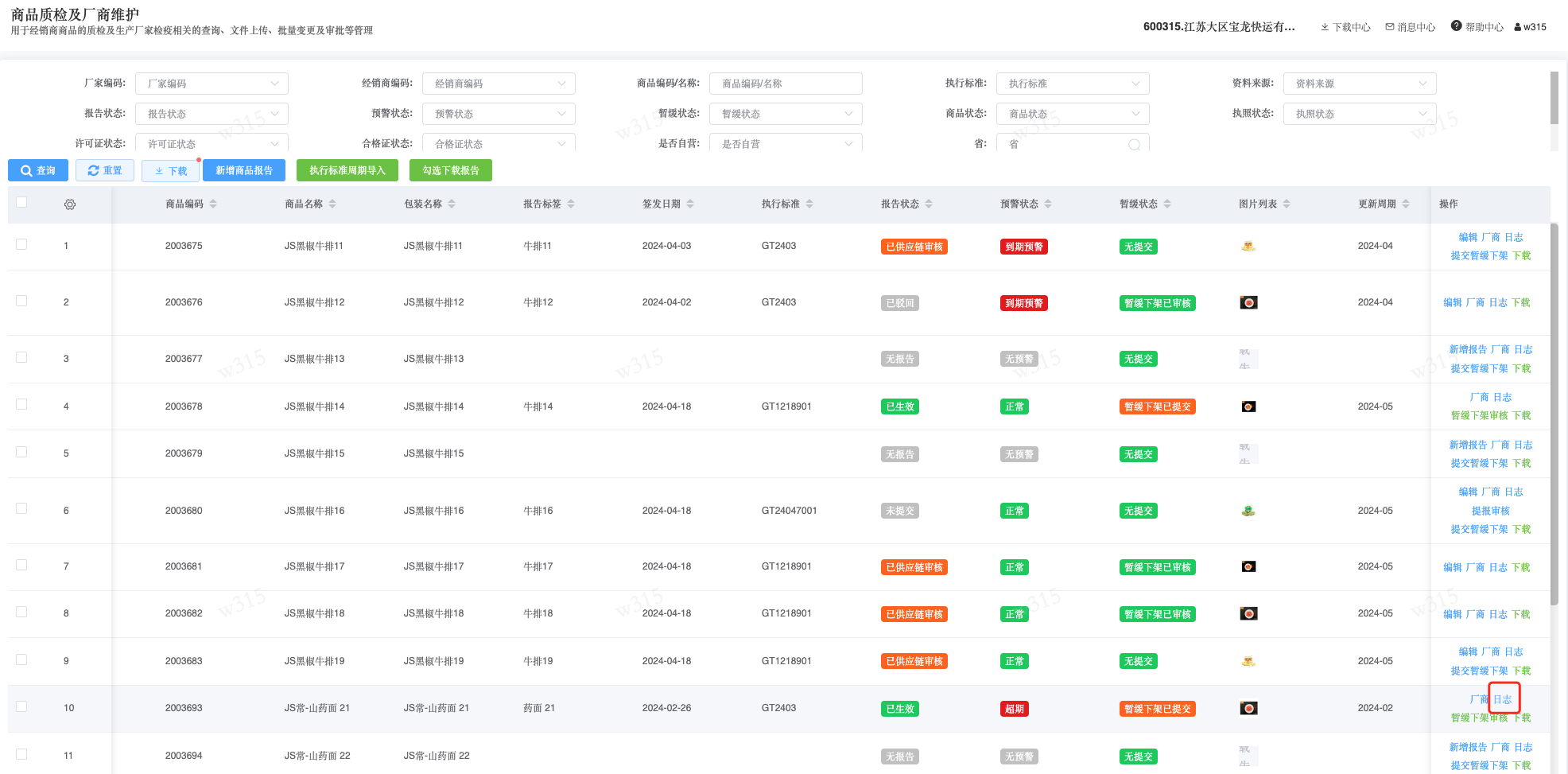Screen dimensions: 1568x774
Task: Click the column settings gear icon
Action: 70,204
